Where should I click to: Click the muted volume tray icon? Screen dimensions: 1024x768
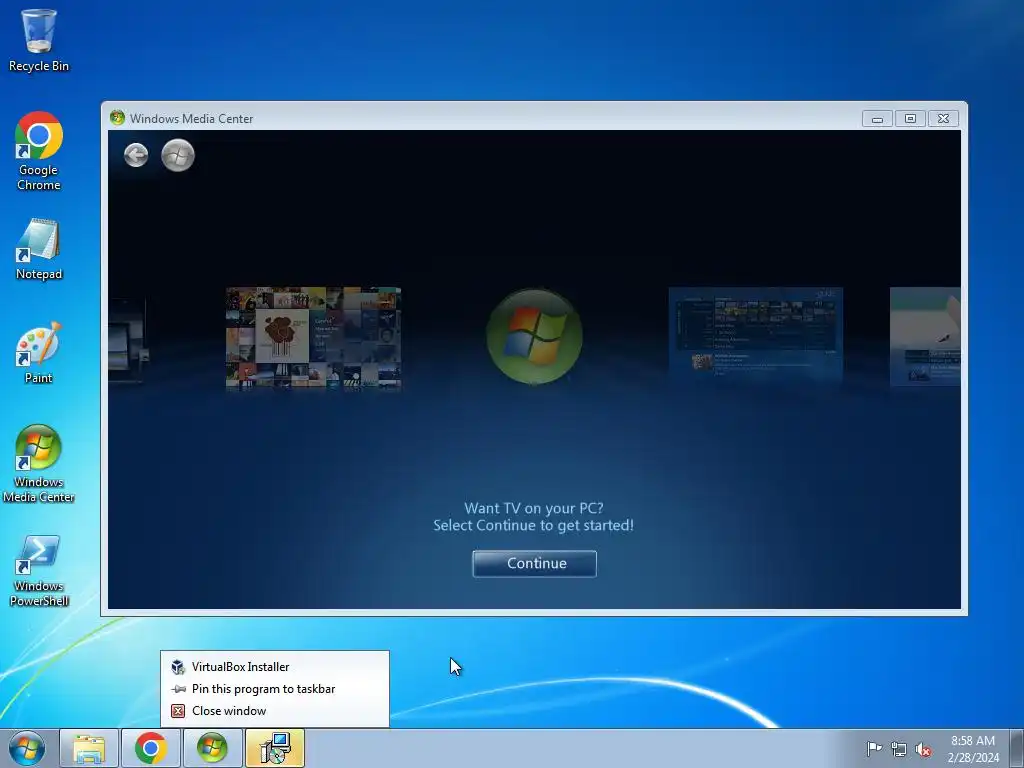click(x=923, y=749)
